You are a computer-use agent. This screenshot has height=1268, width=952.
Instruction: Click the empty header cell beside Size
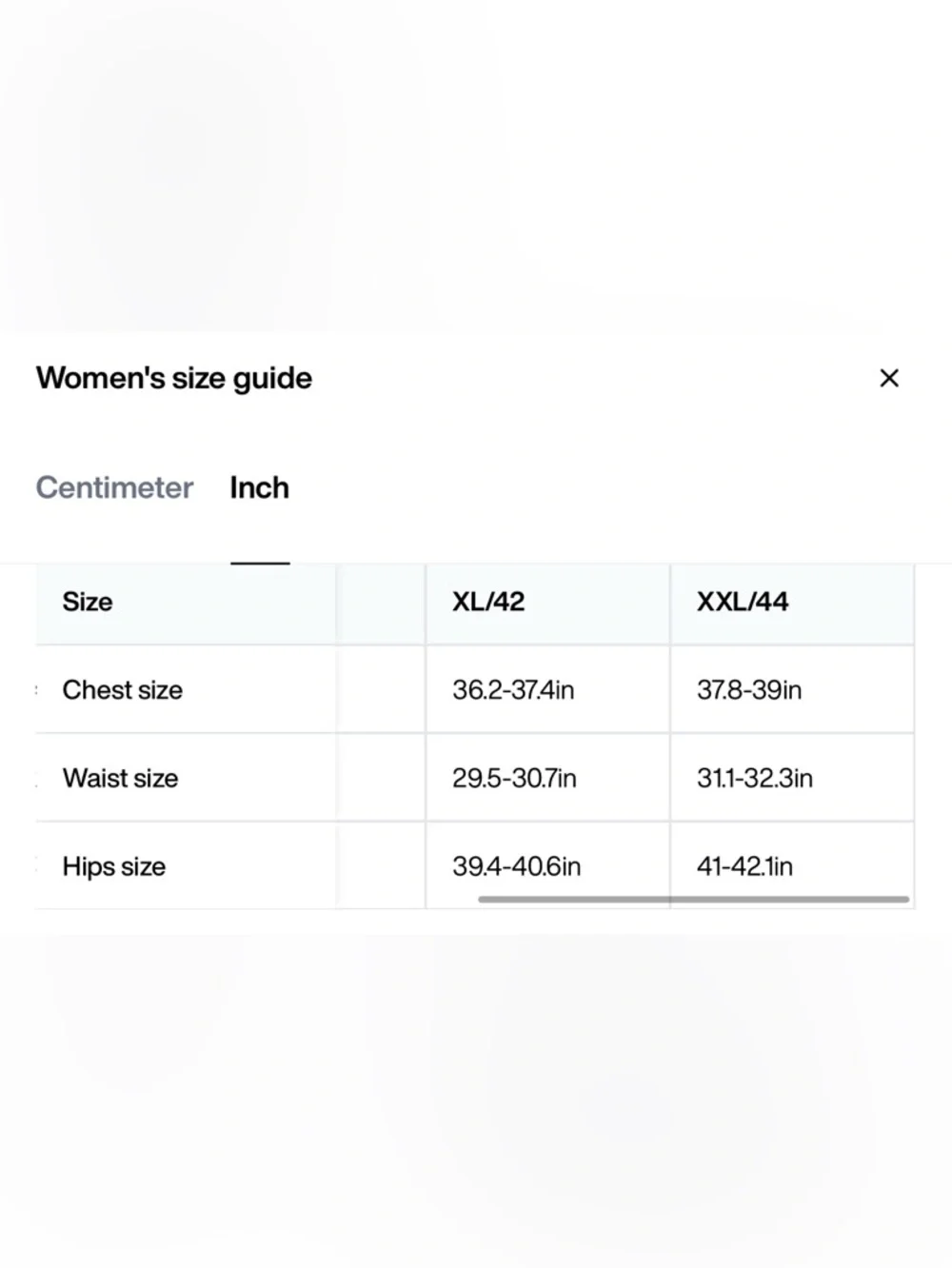coord(381,602)
